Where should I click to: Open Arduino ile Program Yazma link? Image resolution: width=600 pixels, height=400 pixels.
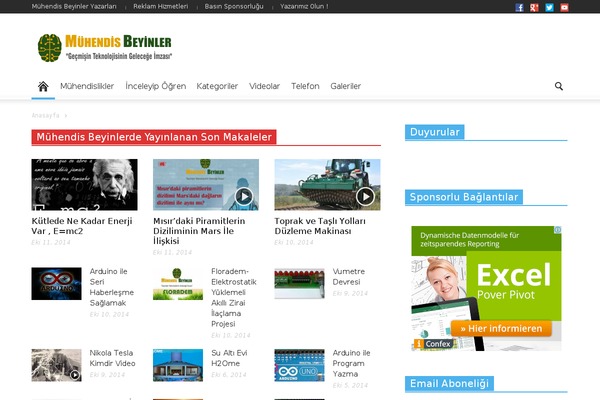click(351, 363)
